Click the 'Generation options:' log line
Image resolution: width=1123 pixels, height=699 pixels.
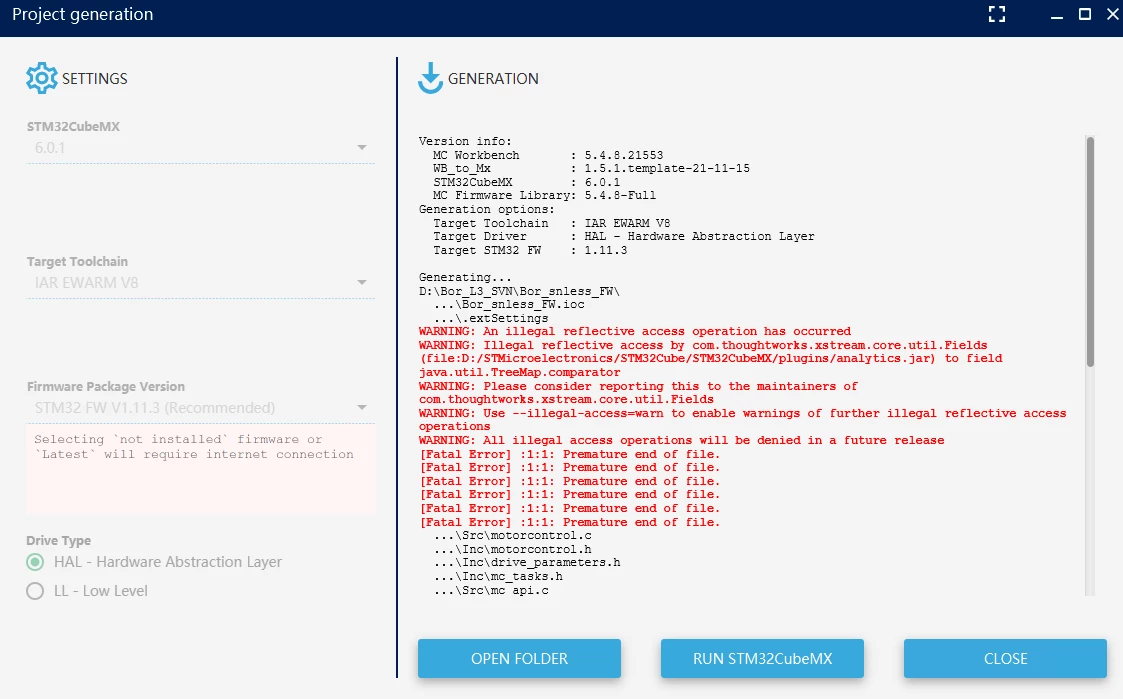(487, 209)
